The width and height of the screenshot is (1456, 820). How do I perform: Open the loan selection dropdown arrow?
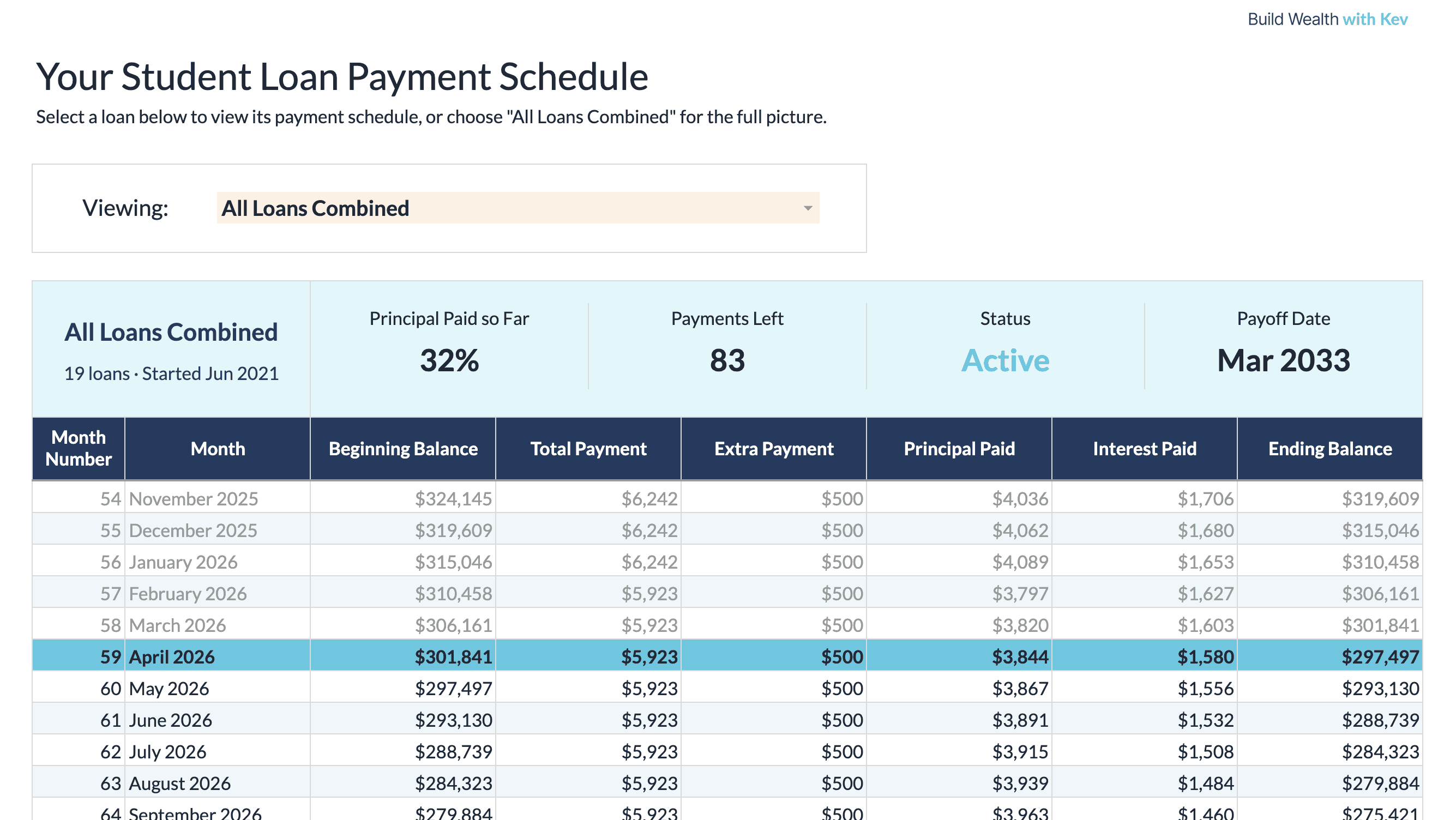[x=808, y=208]
